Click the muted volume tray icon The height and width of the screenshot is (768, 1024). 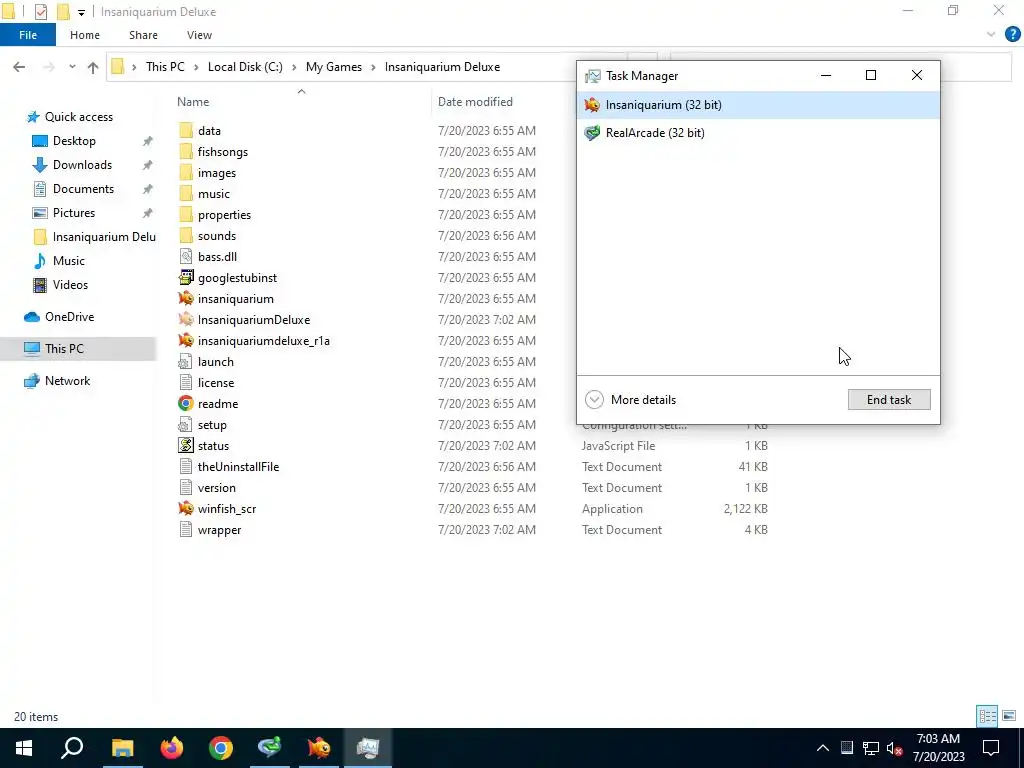pos(894,748)
